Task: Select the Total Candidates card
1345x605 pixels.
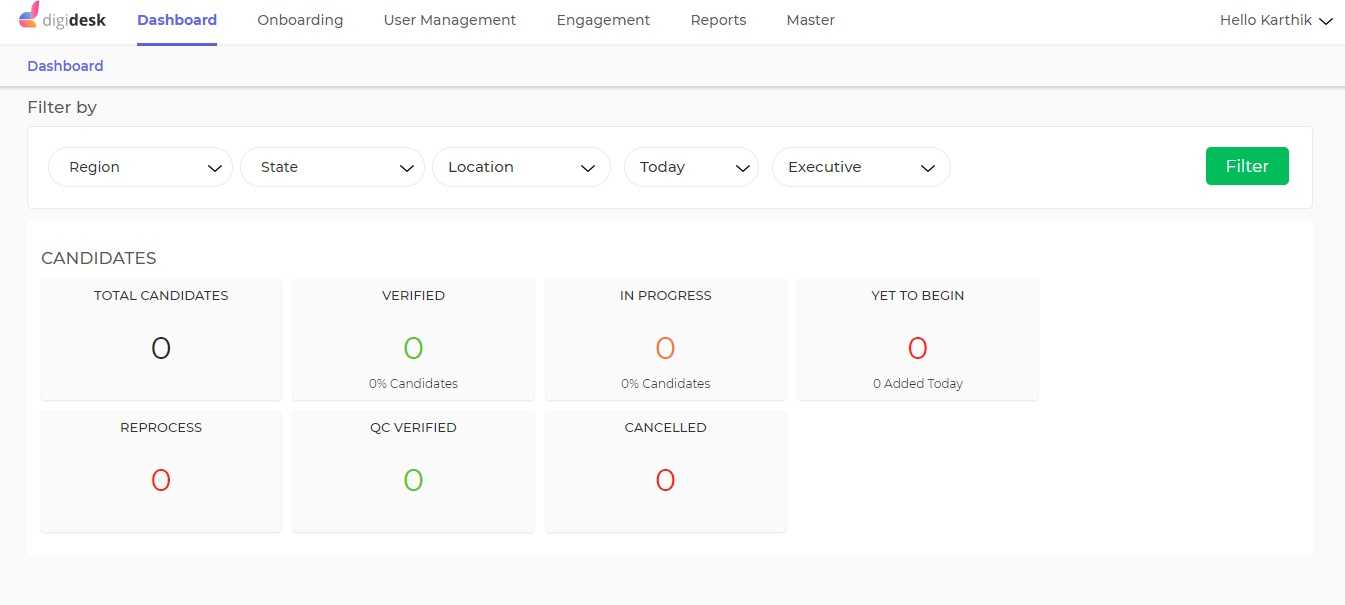Action: point(161,339)
